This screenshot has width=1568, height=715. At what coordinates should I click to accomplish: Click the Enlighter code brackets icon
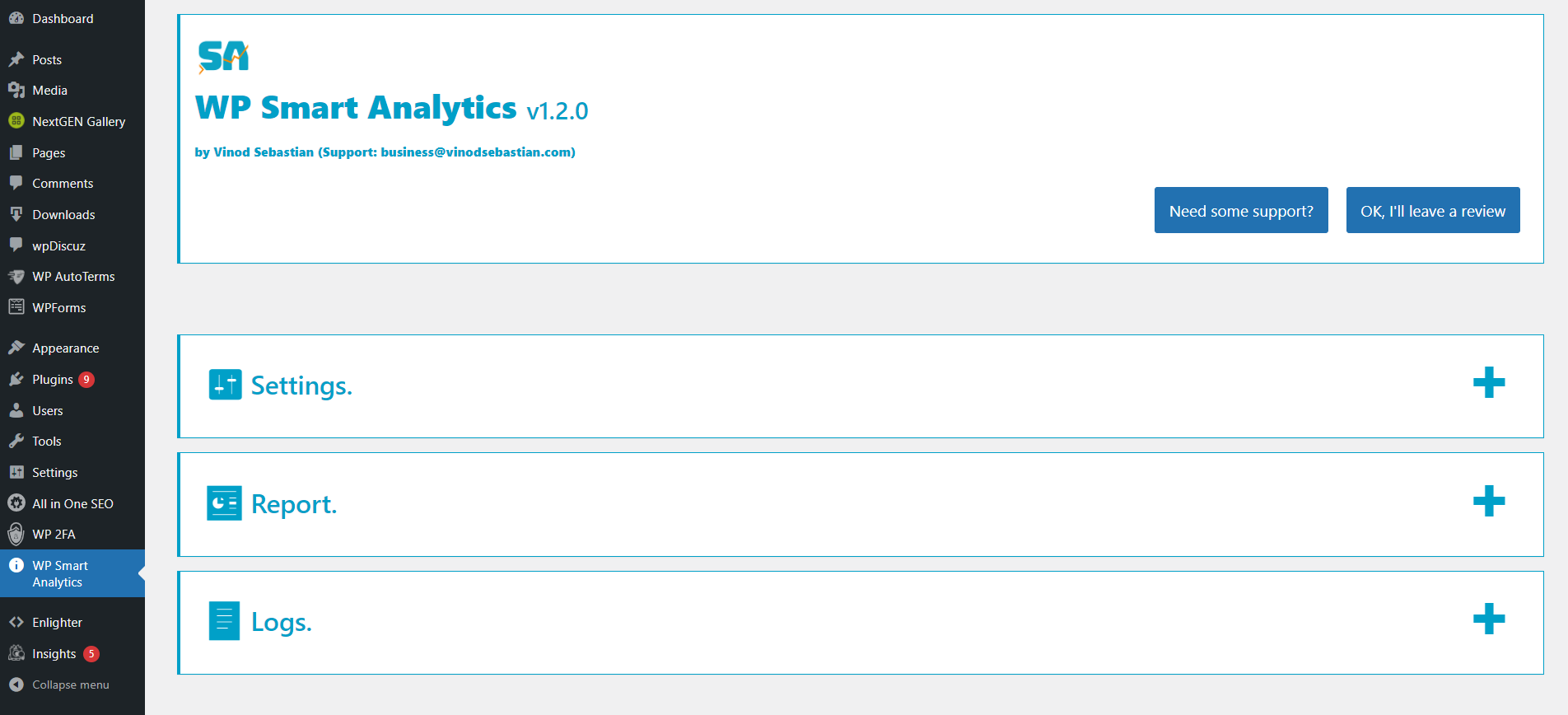[16, 623]
